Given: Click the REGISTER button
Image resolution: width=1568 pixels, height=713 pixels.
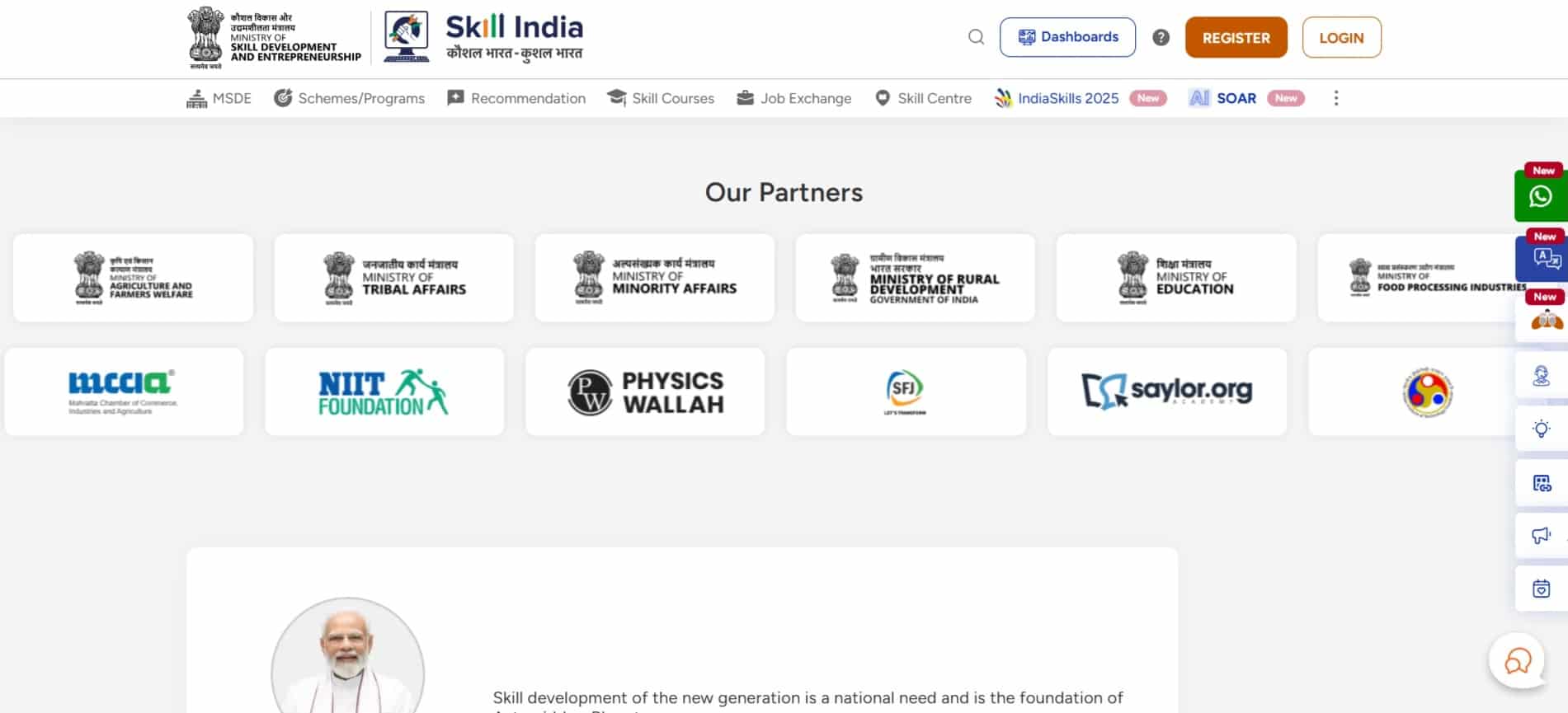Looking at the screenshot, I should [x=1236, y=37].
